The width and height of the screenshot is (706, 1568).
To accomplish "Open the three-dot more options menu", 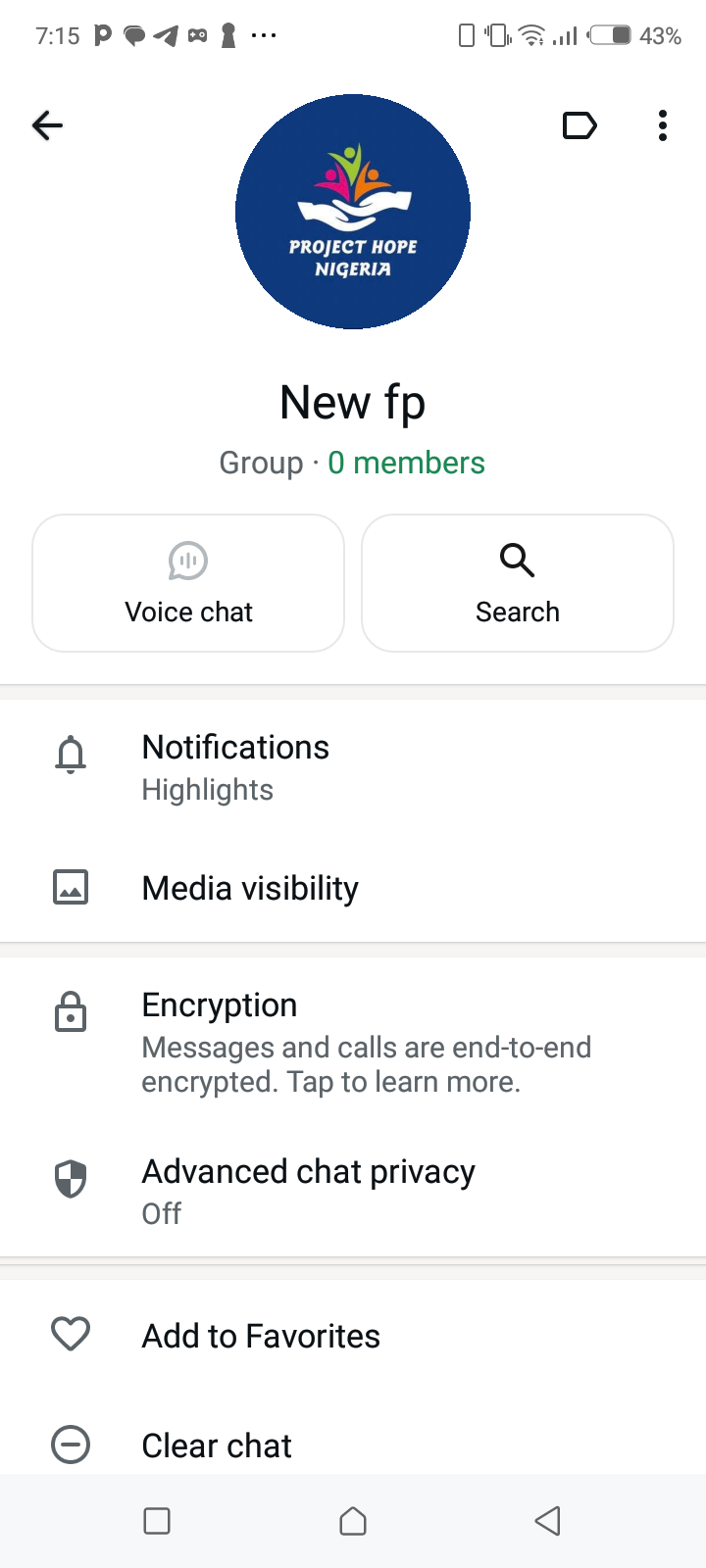I will 663,125.
